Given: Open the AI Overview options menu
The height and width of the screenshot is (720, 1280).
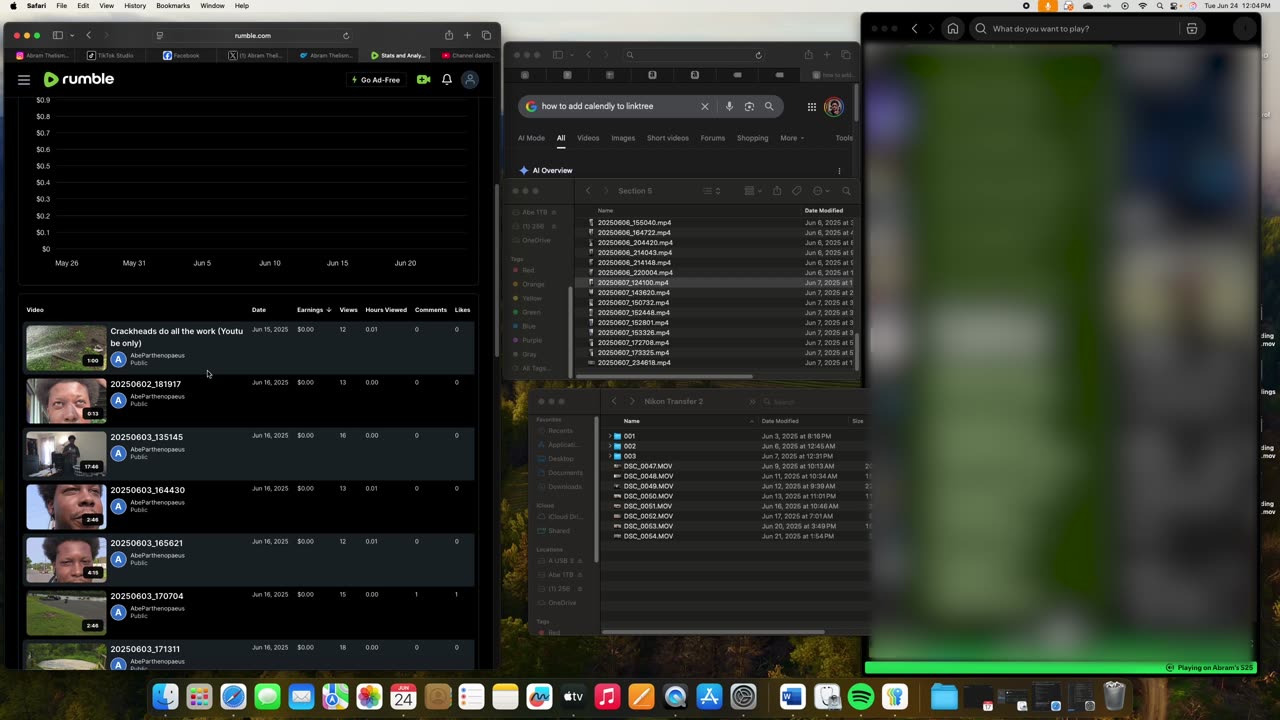Looking at the screenshot, I should [x=839, y=171].
